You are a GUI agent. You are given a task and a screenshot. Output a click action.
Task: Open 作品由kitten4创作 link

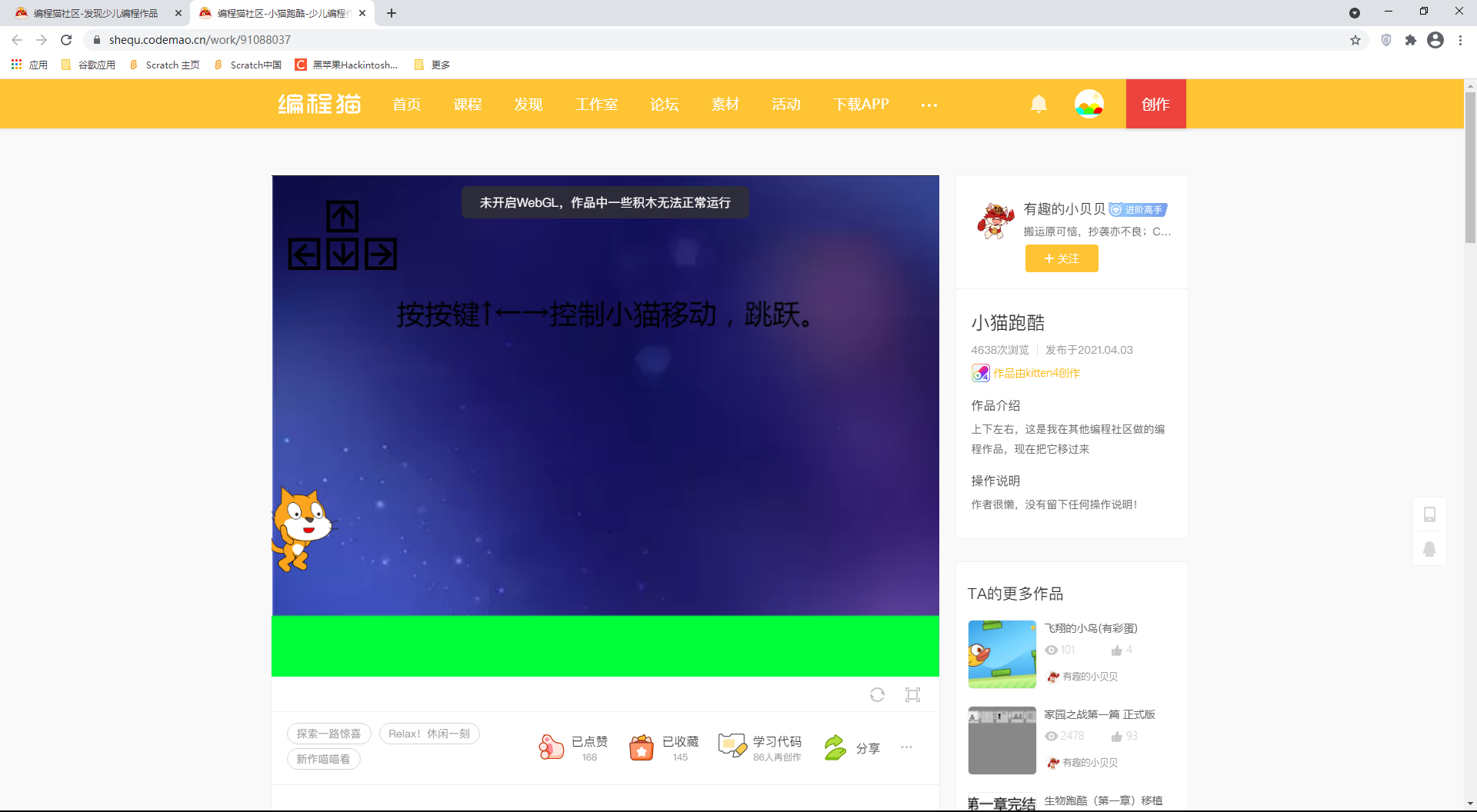pyautogui.click(x=1037, y=373)
